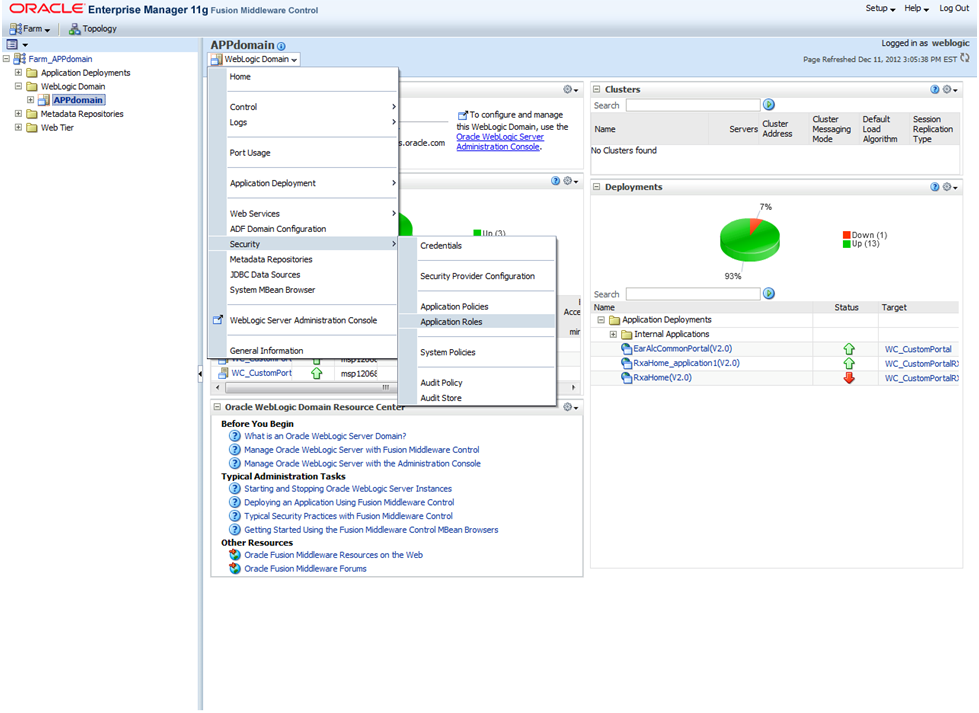Screen dimensions: 979x713
Task: Click the search go arrow in Clusters panel
Action: point(768,104)
